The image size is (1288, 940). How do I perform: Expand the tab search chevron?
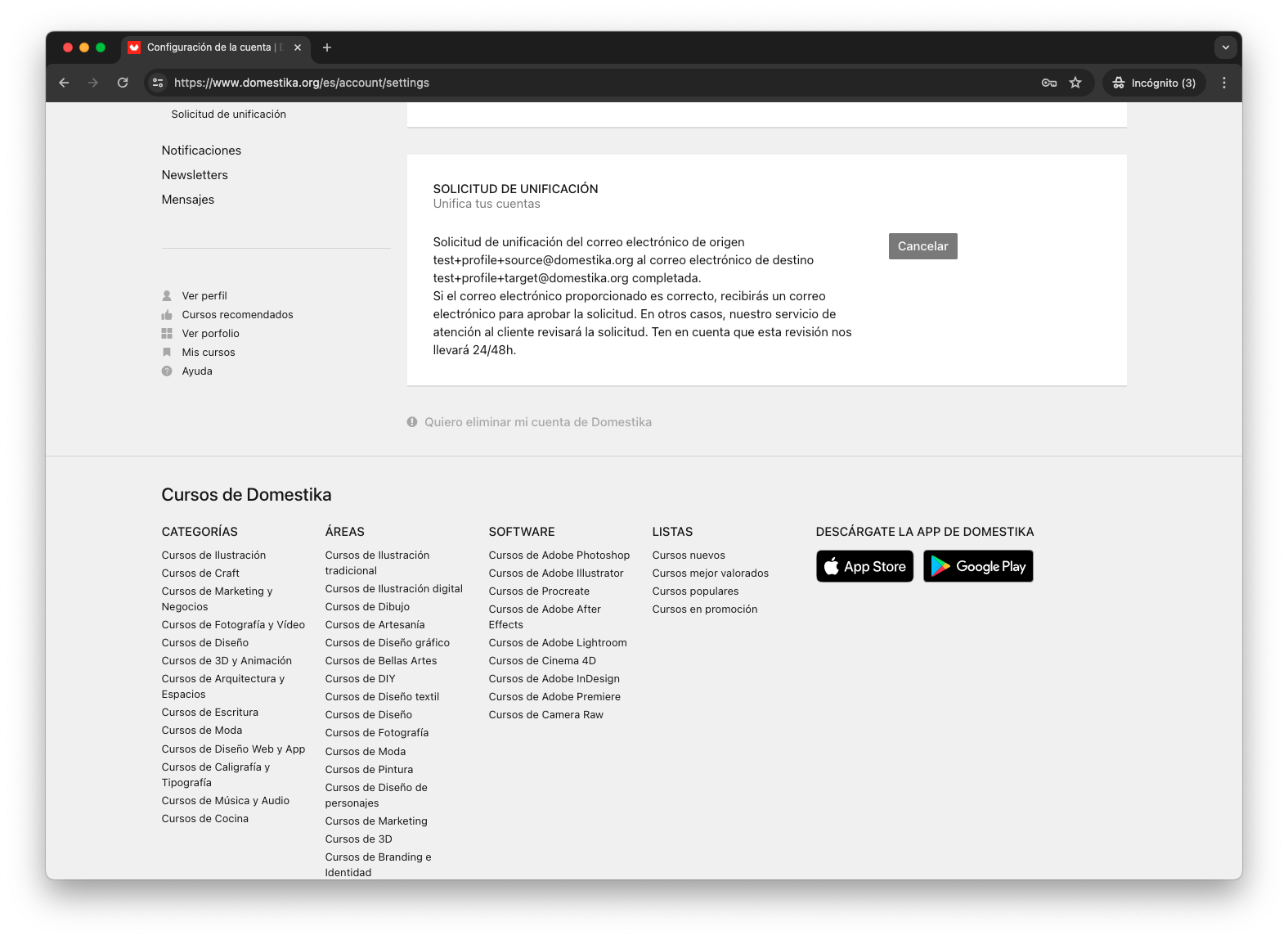point(1225,47)
